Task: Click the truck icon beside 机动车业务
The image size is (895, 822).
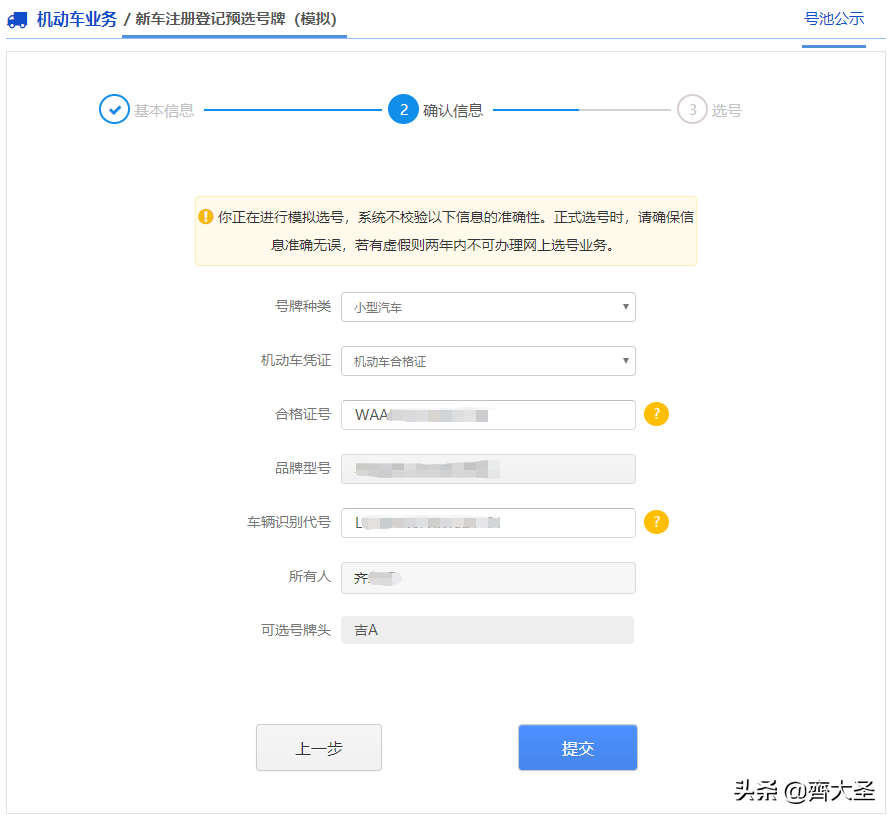Action: 17,19
